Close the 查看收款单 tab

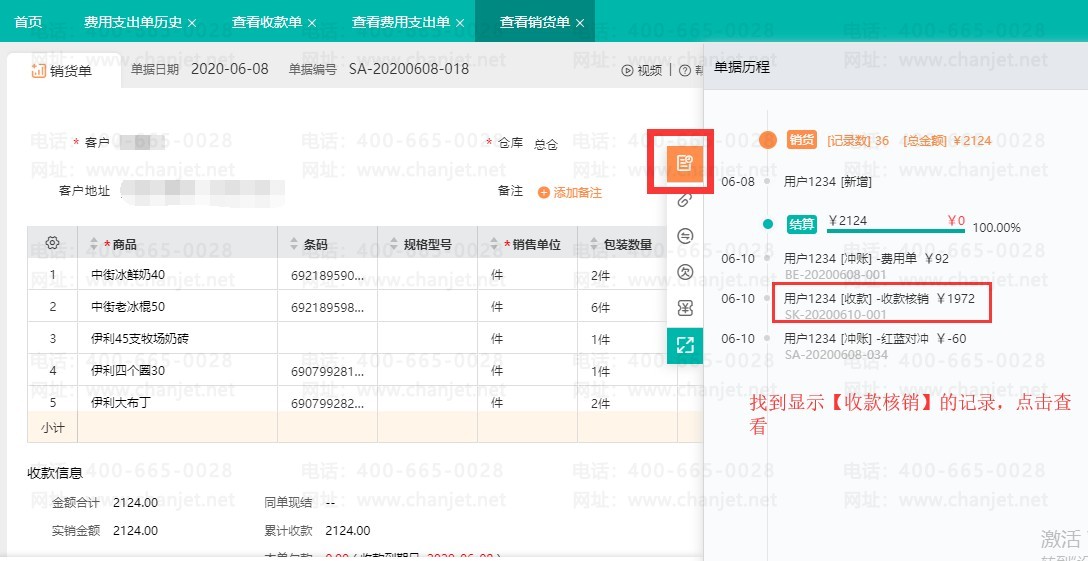(312, 22)
